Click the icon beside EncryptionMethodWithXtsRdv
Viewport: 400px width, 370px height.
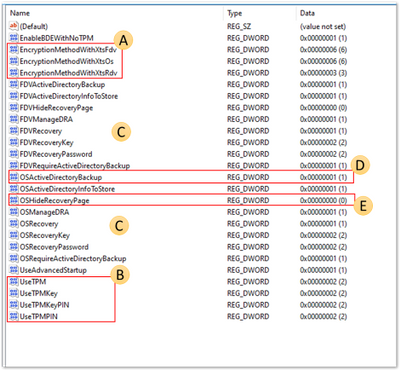(x=14, y=73)
